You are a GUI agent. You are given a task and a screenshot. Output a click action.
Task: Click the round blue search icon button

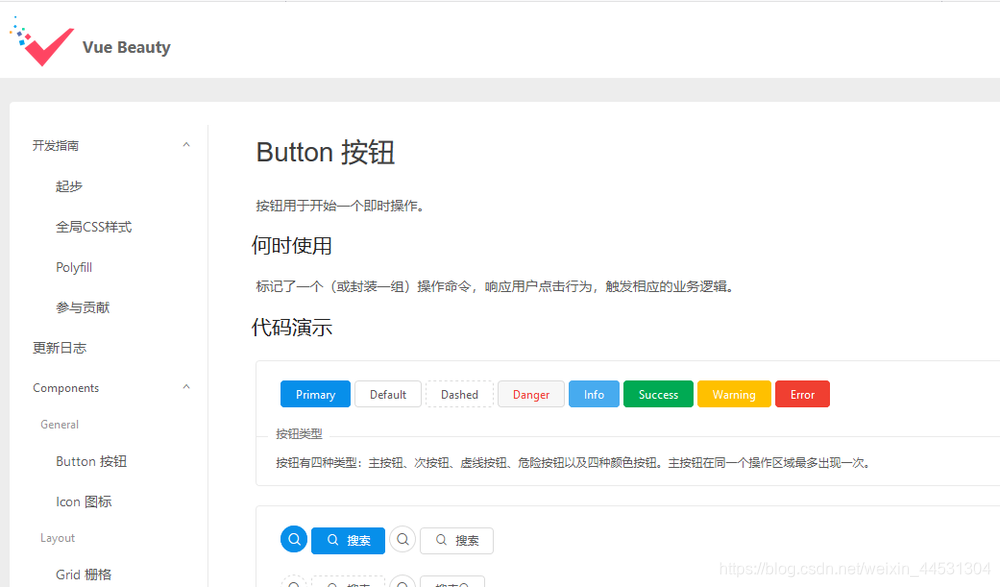[293, 539]
